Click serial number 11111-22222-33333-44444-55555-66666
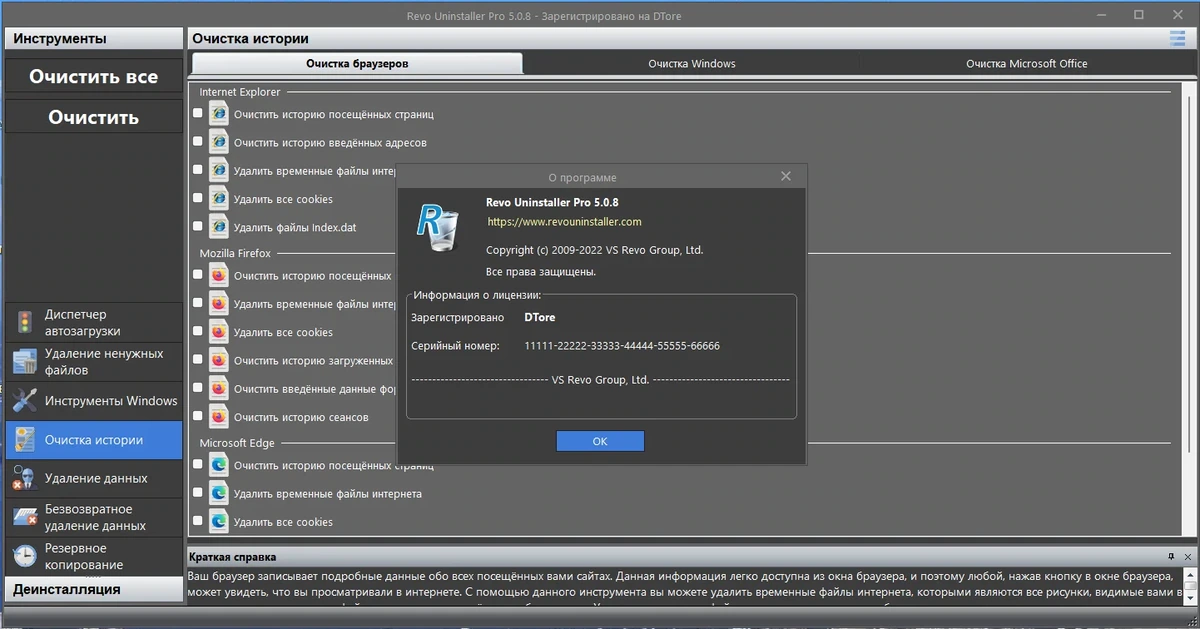Image resolution: width=1200 pixels, height=629 pixels. (622, 346)
